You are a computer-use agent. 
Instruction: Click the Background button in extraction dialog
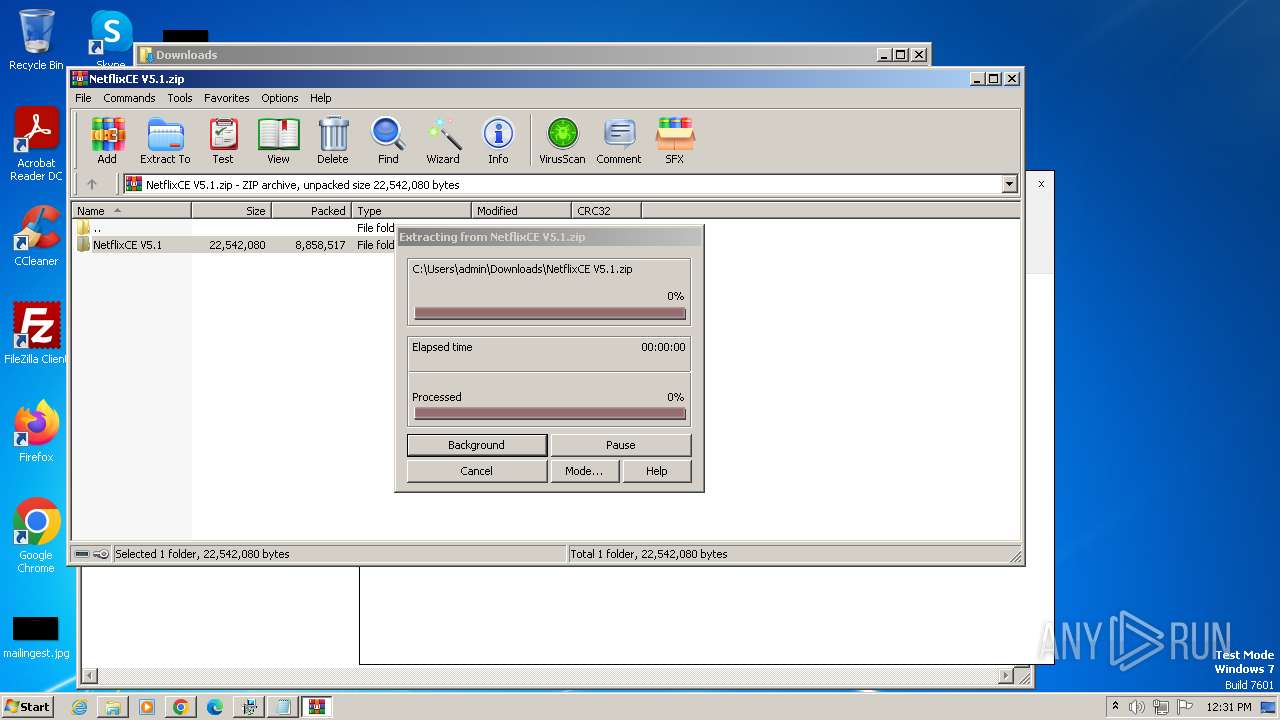[x=477, y=445]
